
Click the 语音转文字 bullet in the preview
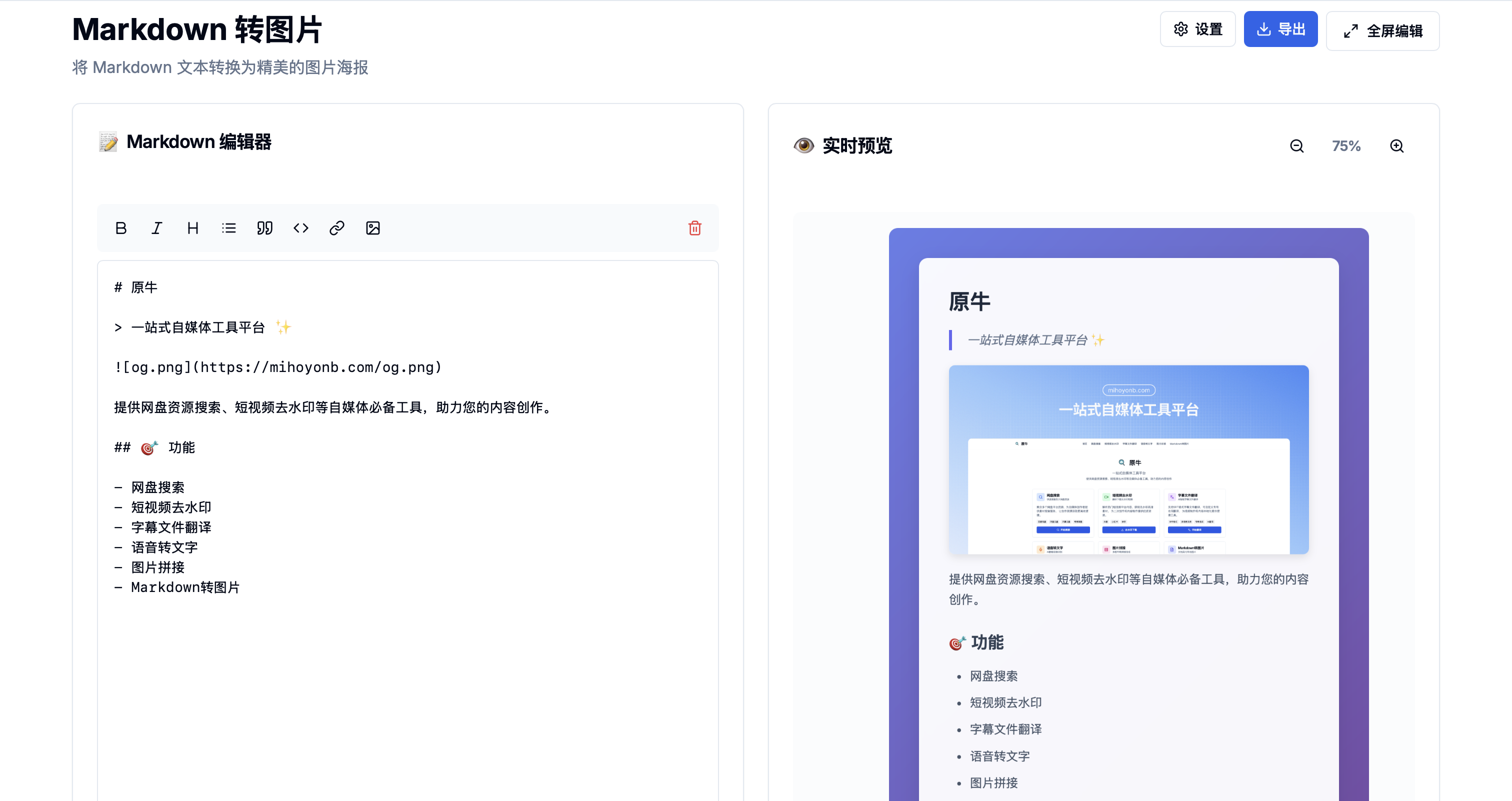coord(999,756)
